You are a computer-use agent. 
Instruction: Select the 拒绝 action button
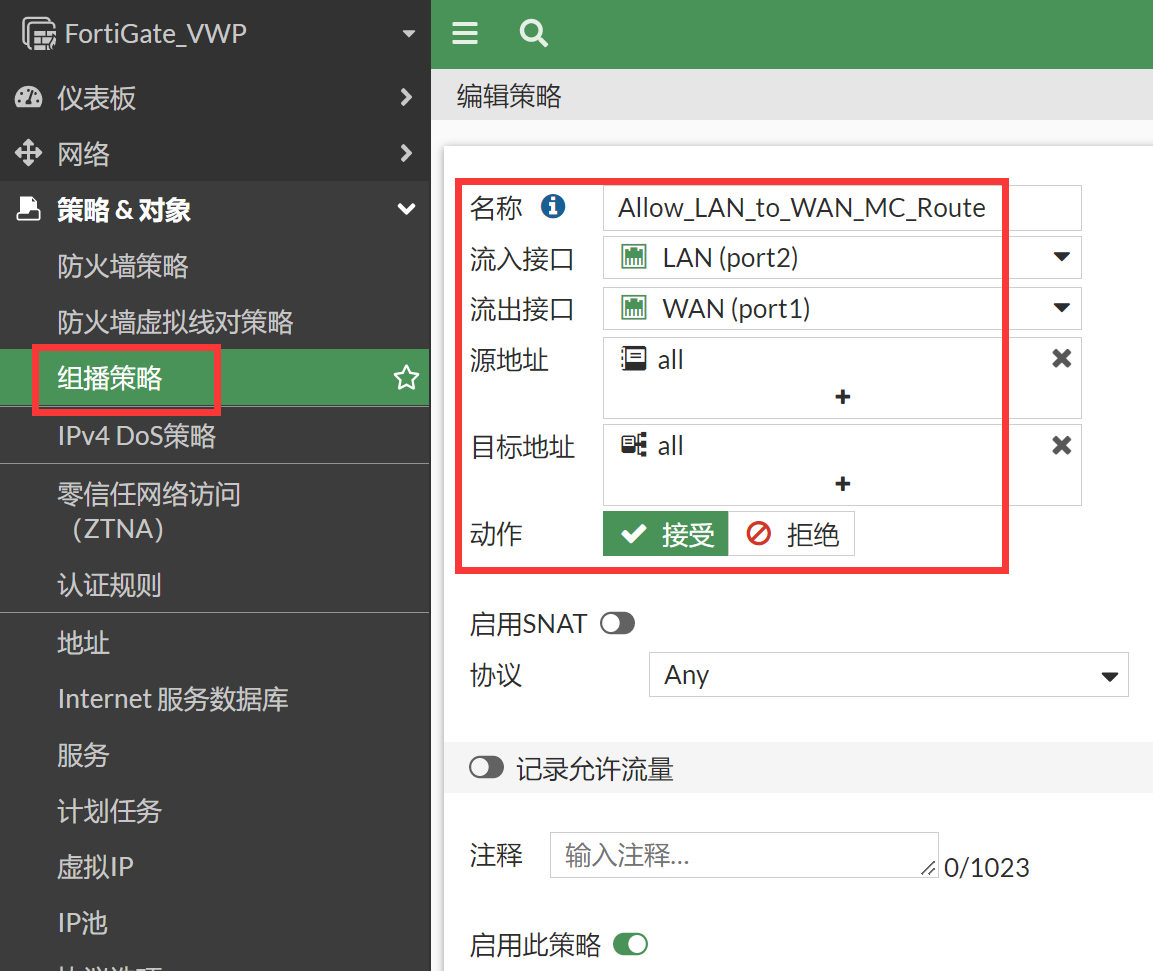pos(792,535)
